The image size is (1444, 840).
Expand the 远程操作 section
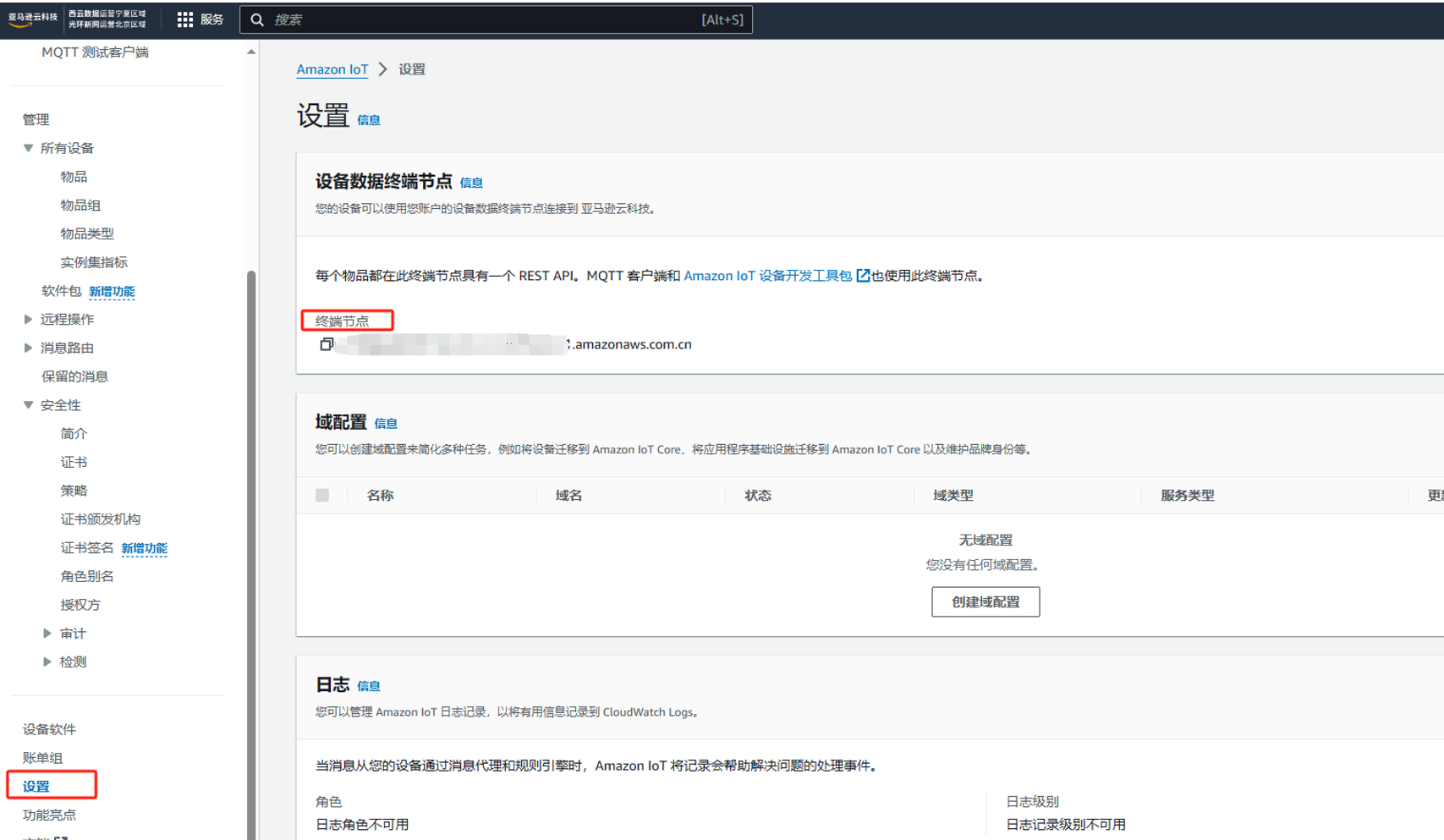28,319
